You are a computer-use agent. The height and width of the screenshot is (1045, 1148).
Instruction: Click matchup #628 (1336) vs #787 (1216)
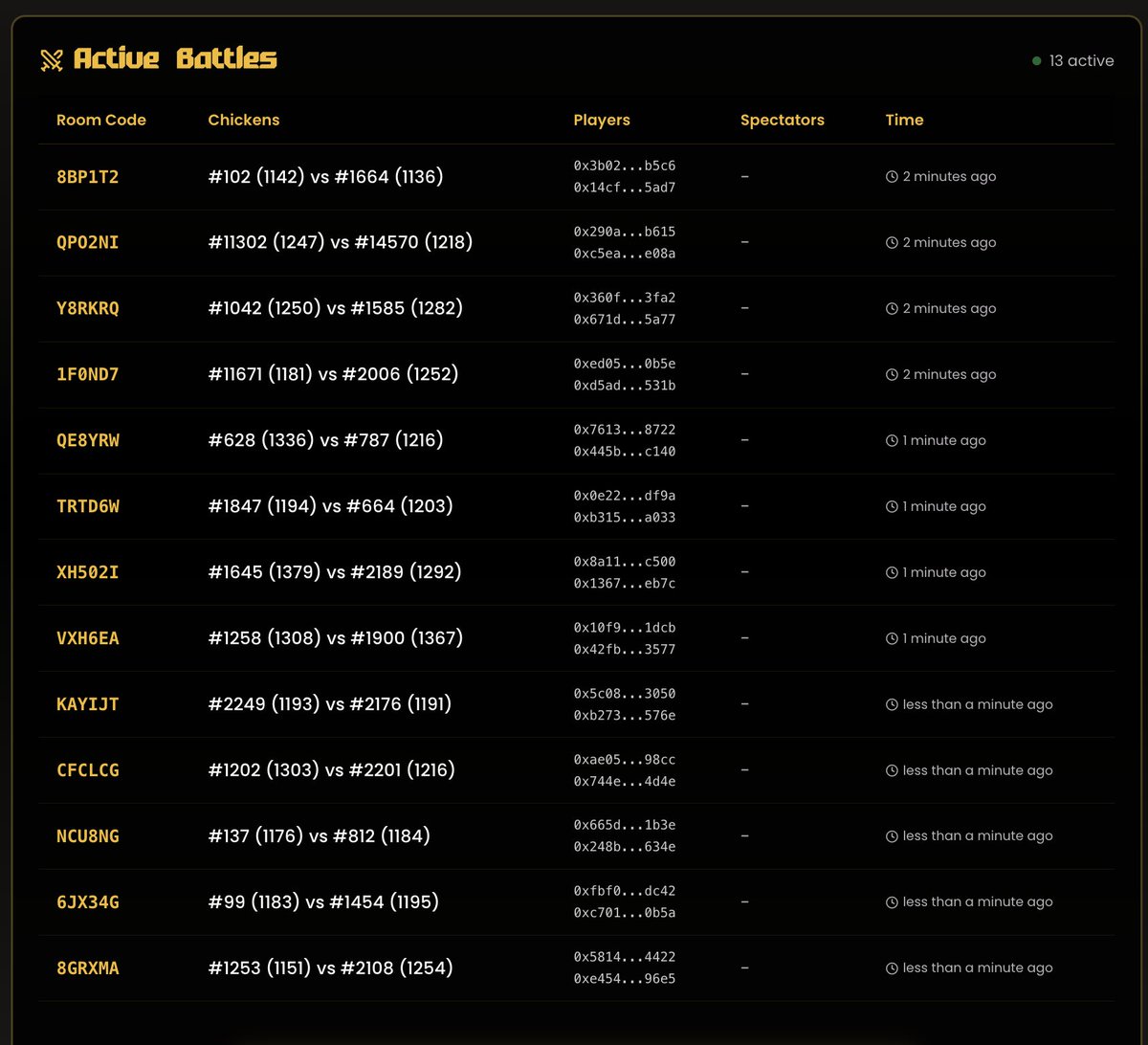(x=325, y=441)
